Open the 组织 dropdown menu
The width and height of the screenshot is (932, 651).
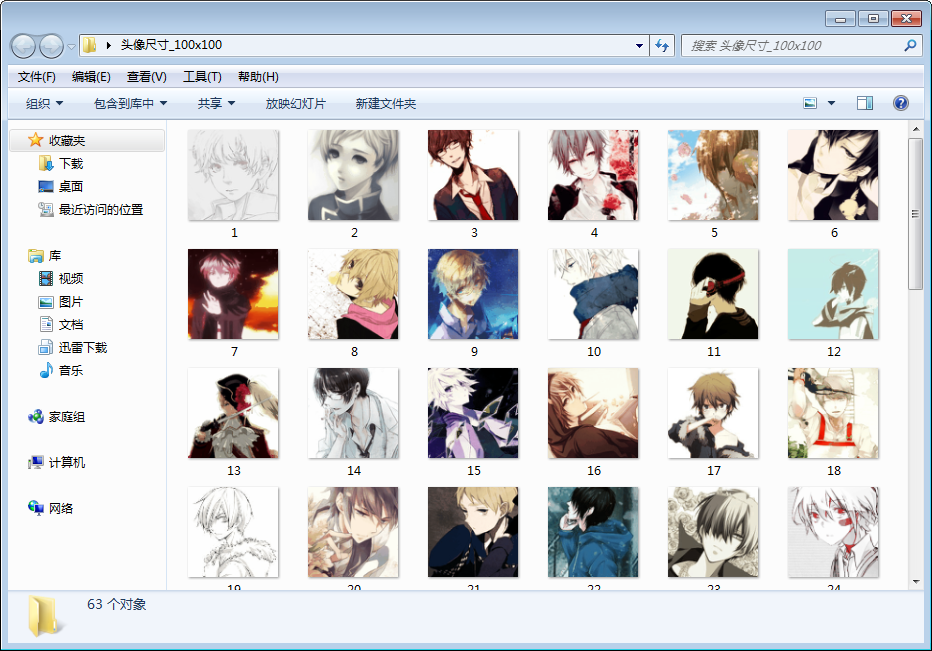click(45, 103)
